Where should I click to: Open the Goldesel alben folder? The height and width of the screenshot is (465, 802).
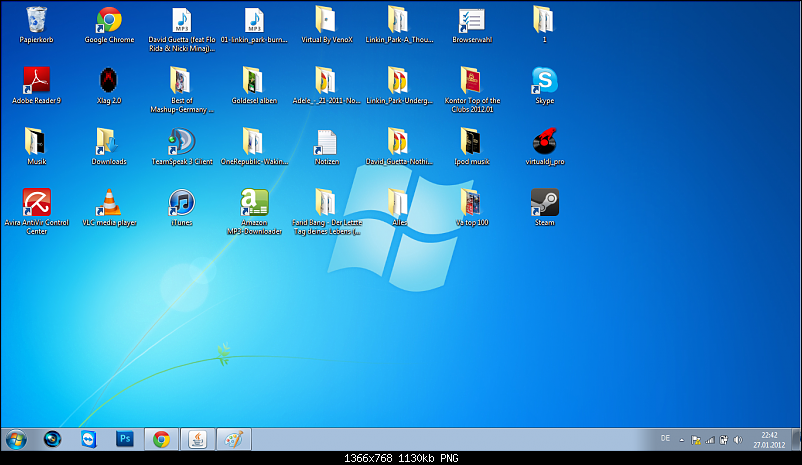click(x=254, y=81)
